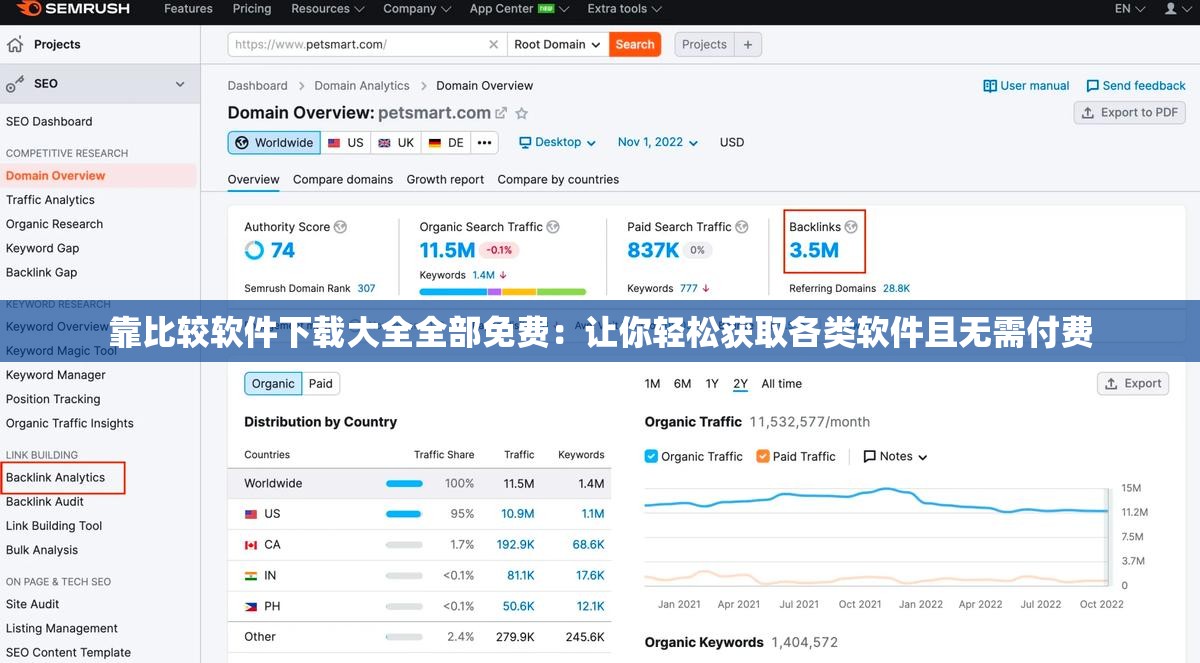Switch to Overview tab
Screen dimensions: 1200x663
(x=253, y=180)
